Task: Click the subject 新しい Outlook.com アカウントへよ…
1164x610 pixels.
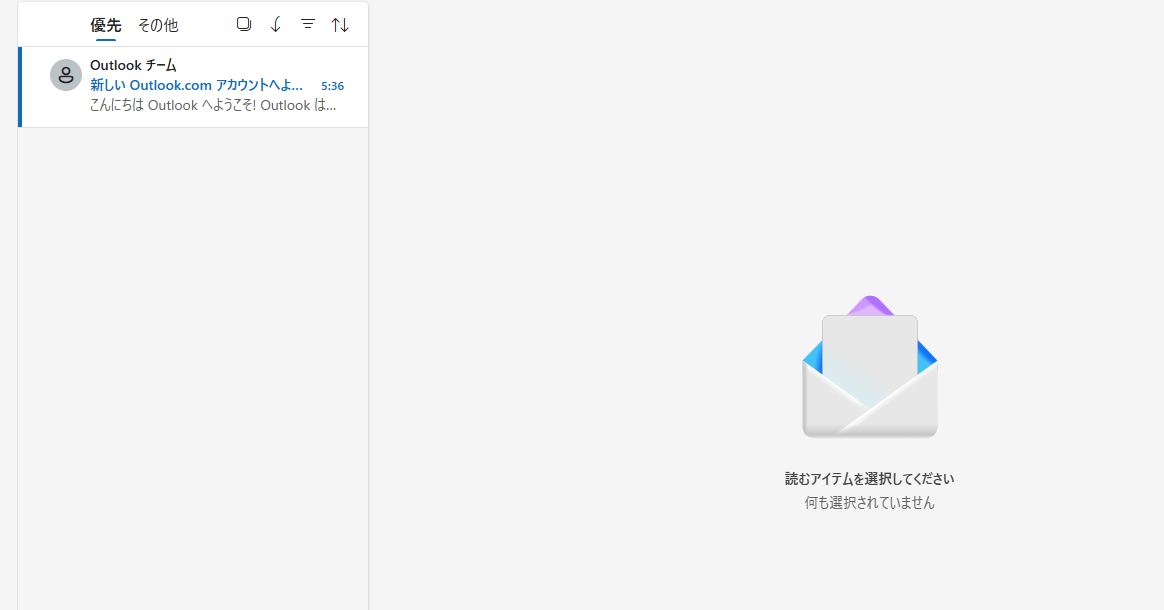Action: coord(196,85)
